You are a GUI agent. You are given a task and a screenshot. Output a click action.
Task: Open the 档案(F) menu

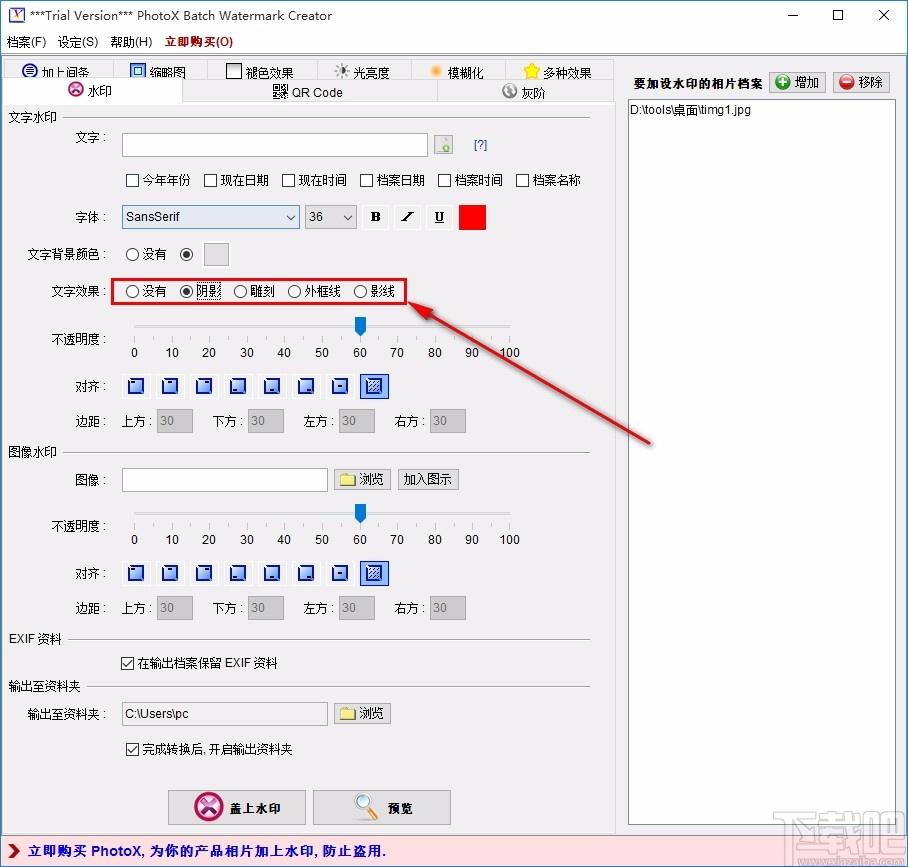27,42
